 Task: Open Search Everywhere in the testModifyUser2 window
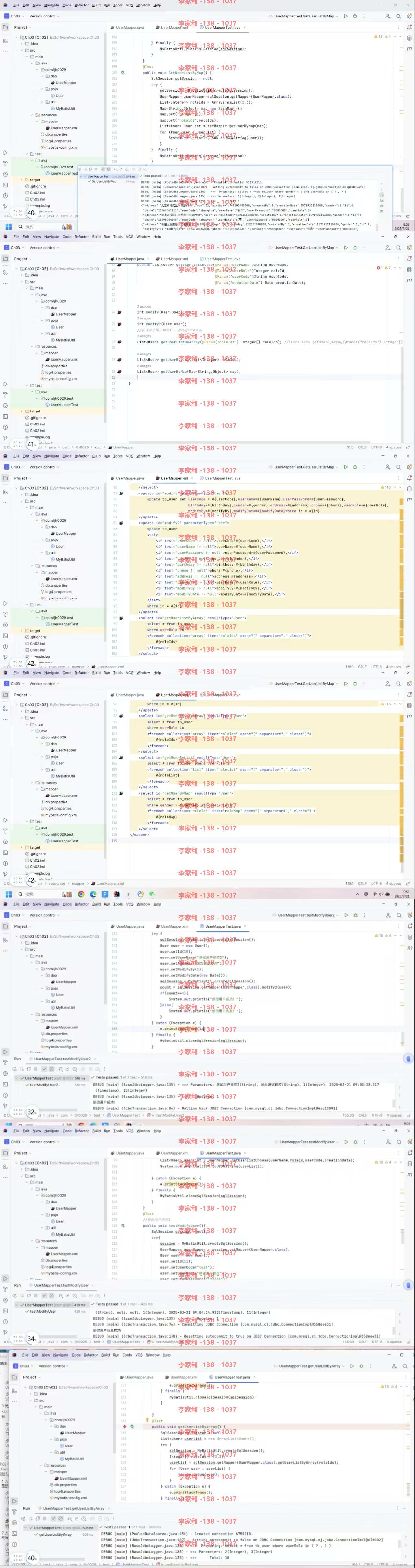pyautogui.click(x=398, y=915)
